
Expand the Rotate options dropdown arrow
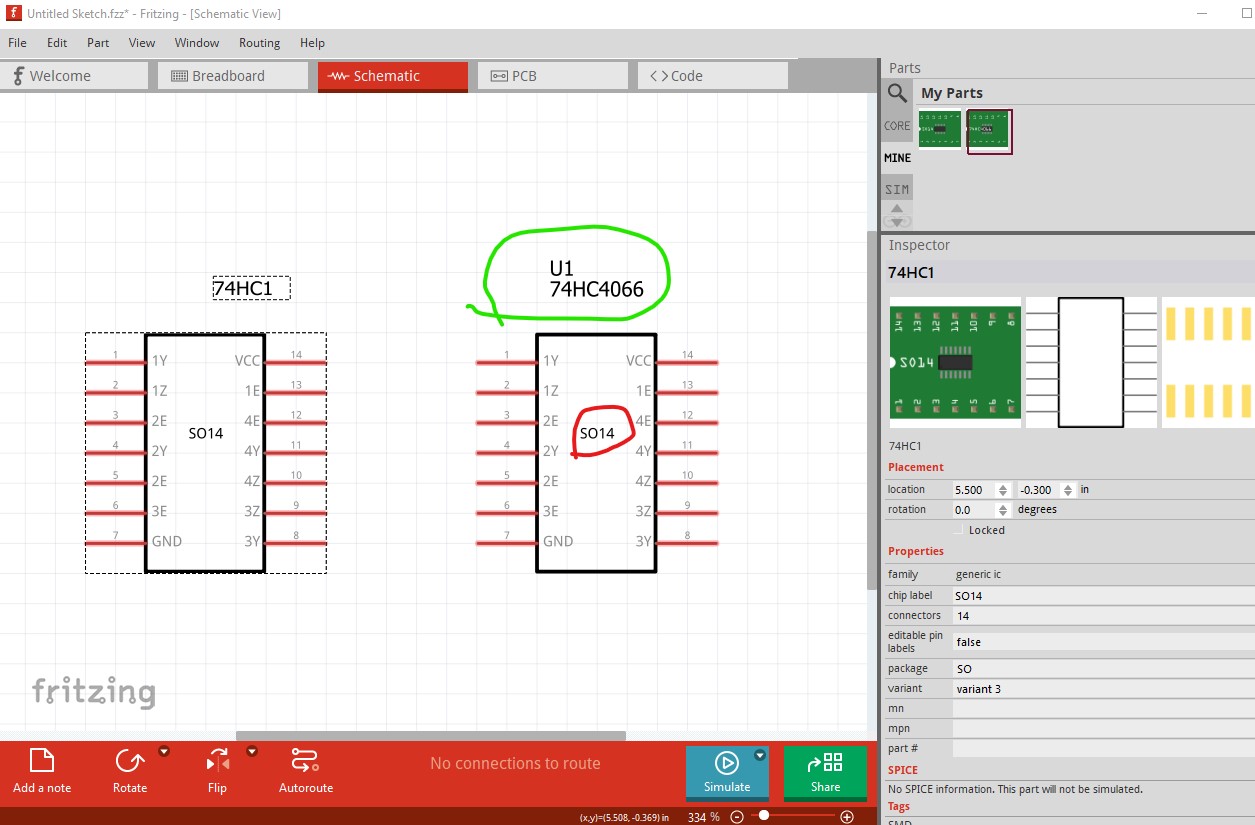pyautogui.click(x=164, y=751)
